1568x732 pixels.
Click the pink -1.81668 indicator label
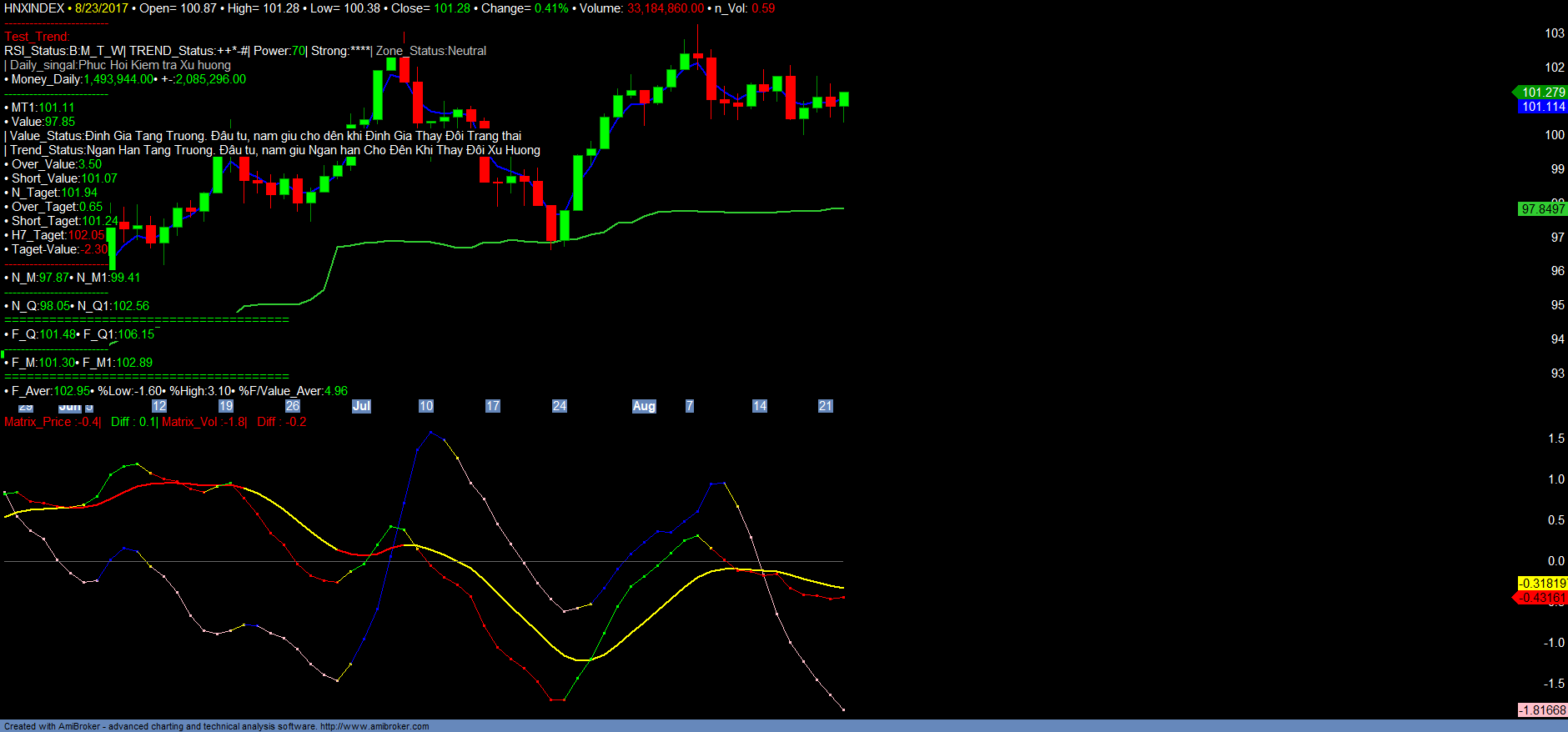(1542, 710)
